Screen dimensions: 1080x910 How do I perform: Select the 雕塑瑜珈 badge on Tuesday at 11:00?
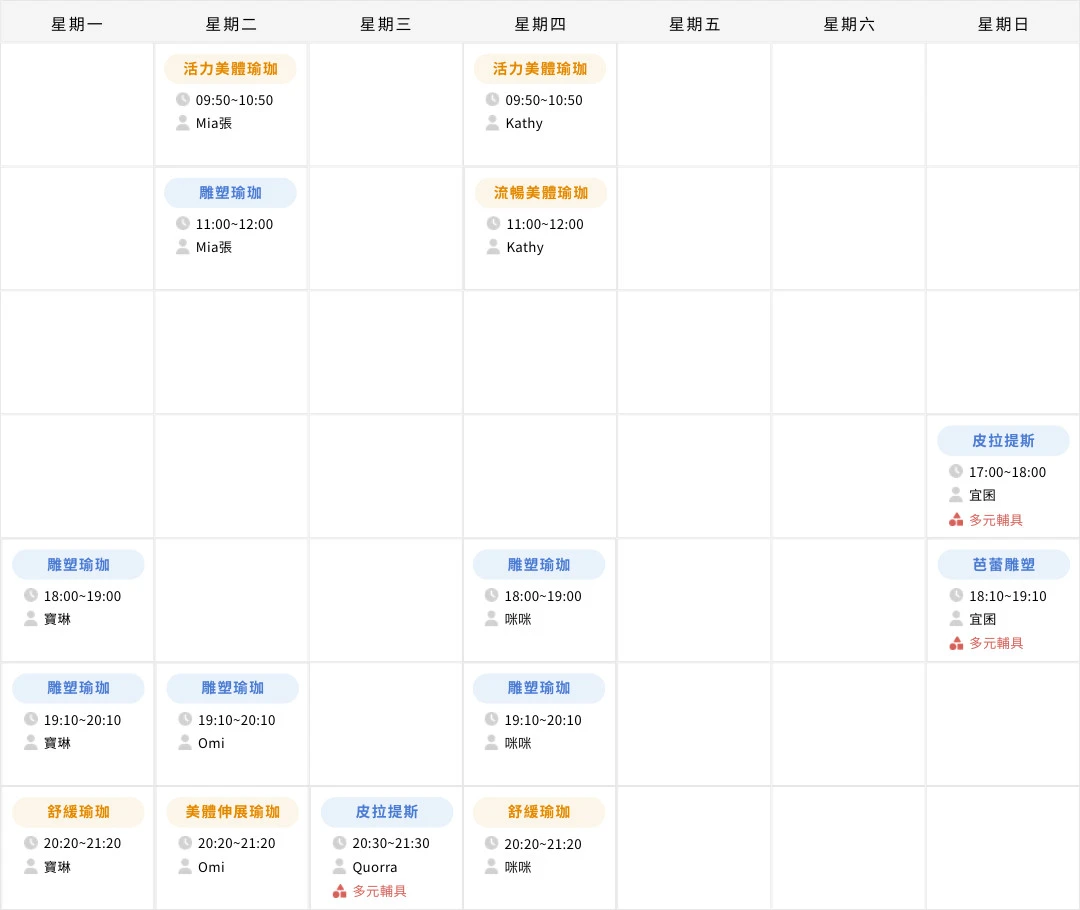tap(231, 192)
